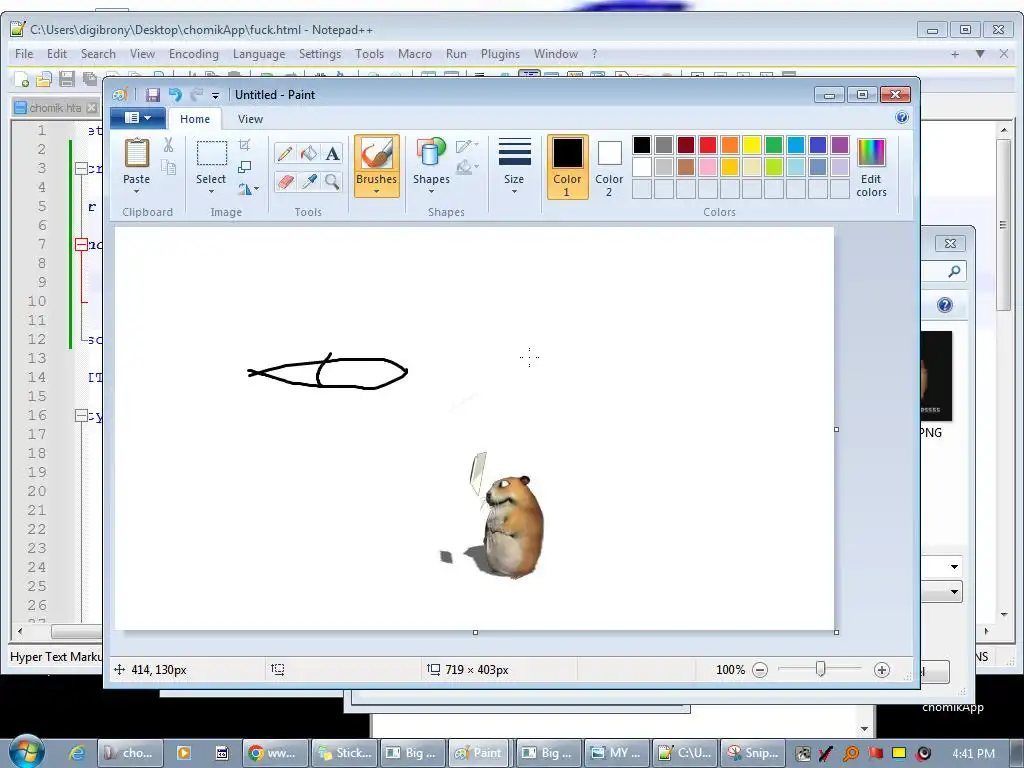The image size is (1024, 768).
Task: Switch to Chrome taskbar button
Action: (x=275, y=753)
